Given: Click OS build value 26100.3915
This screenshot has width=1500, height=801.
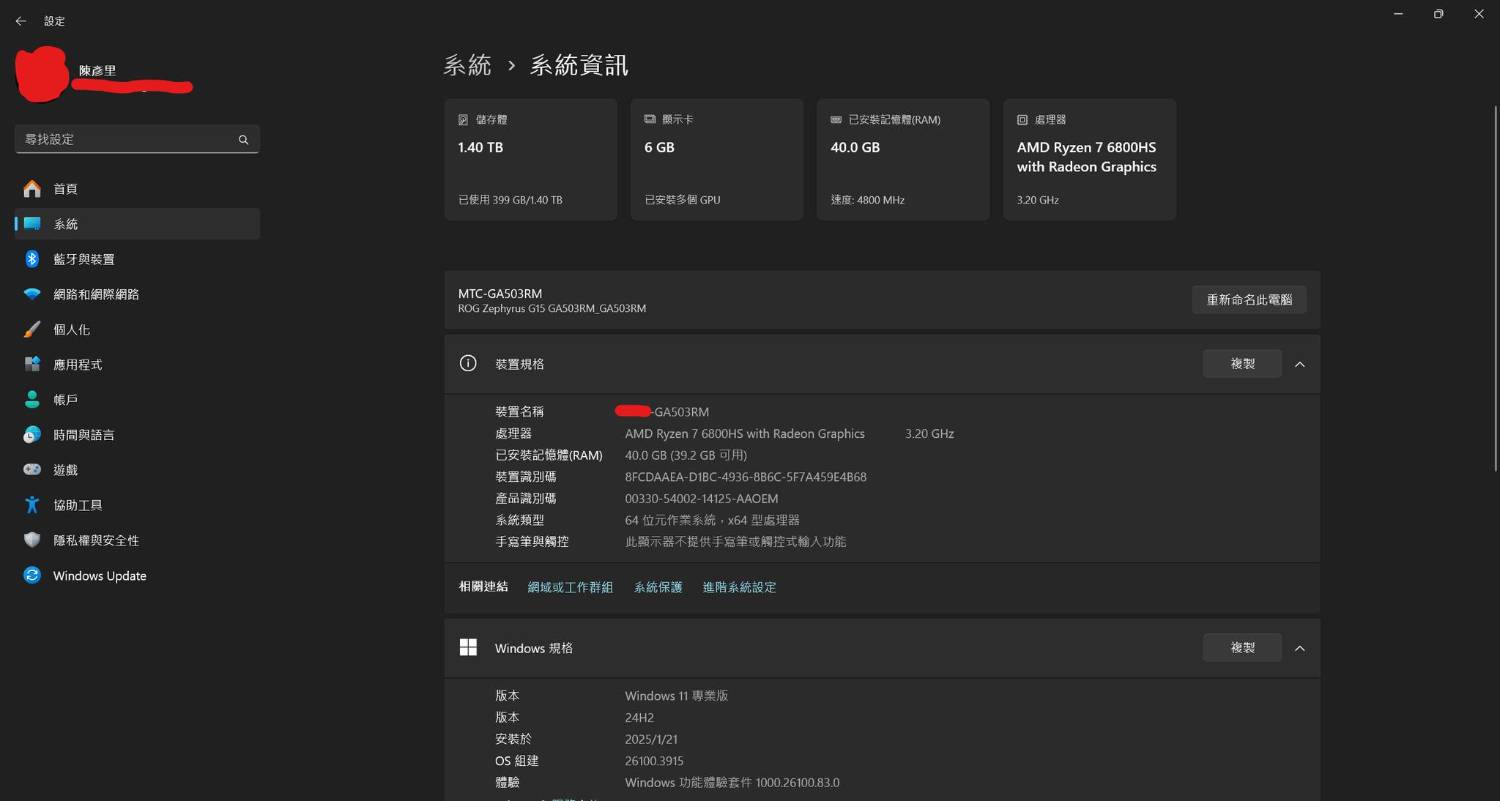Looking at the screenshot, I should (654, 761).
